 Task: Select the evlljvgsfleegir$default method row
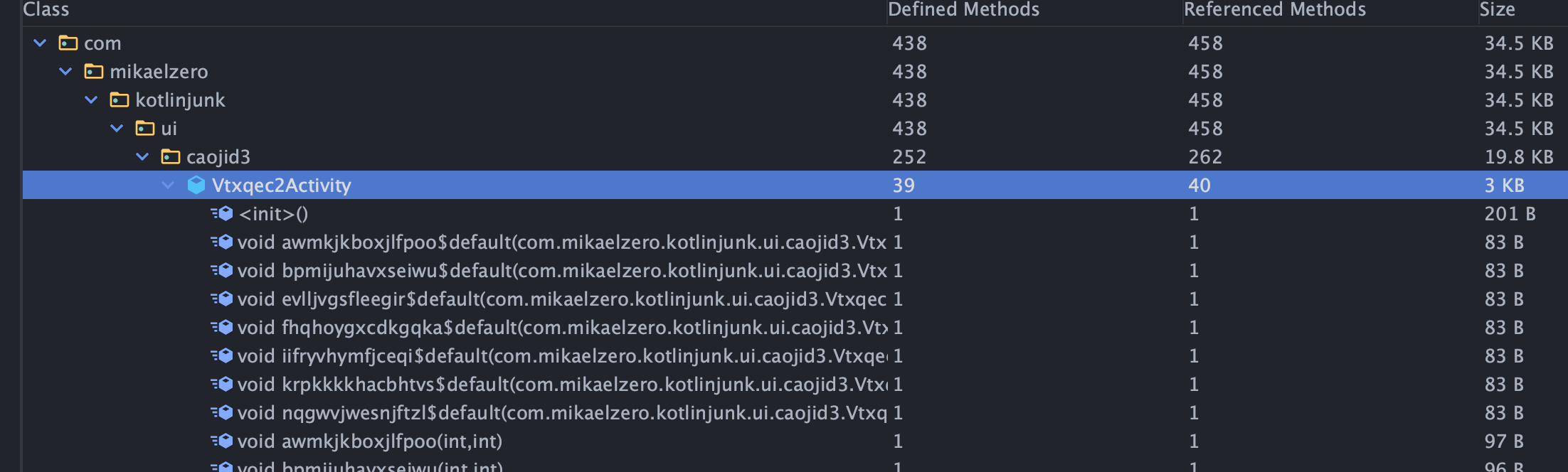561,299
